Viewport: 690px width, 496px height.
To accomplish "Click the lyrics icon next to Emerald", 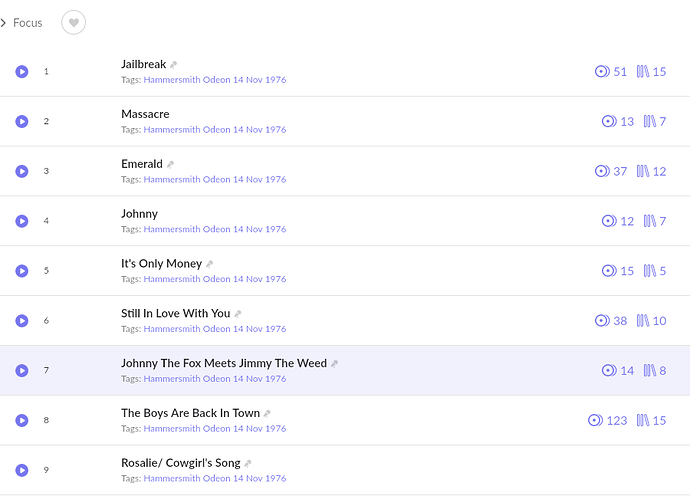I will coord(170,165).
